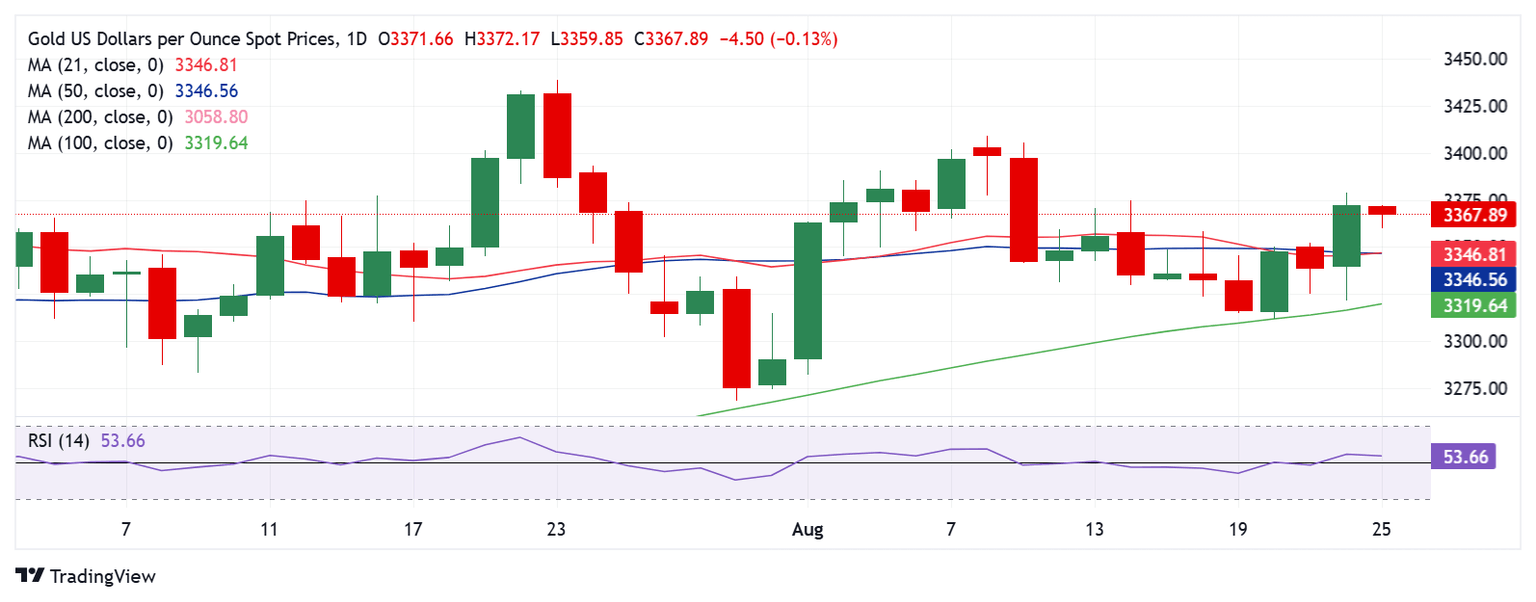The image size is (1536, 602).
Task: Click the tall red candlestick above date 23
Action: pyautogui.click(x=557, y=135)
